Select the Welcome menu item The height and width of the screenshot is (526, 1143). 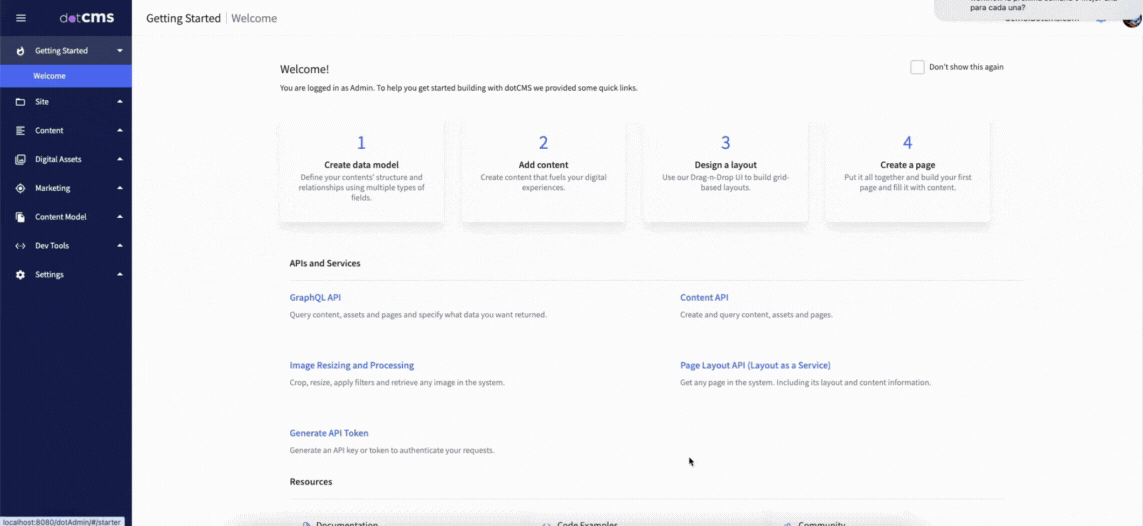click(49, 76)
